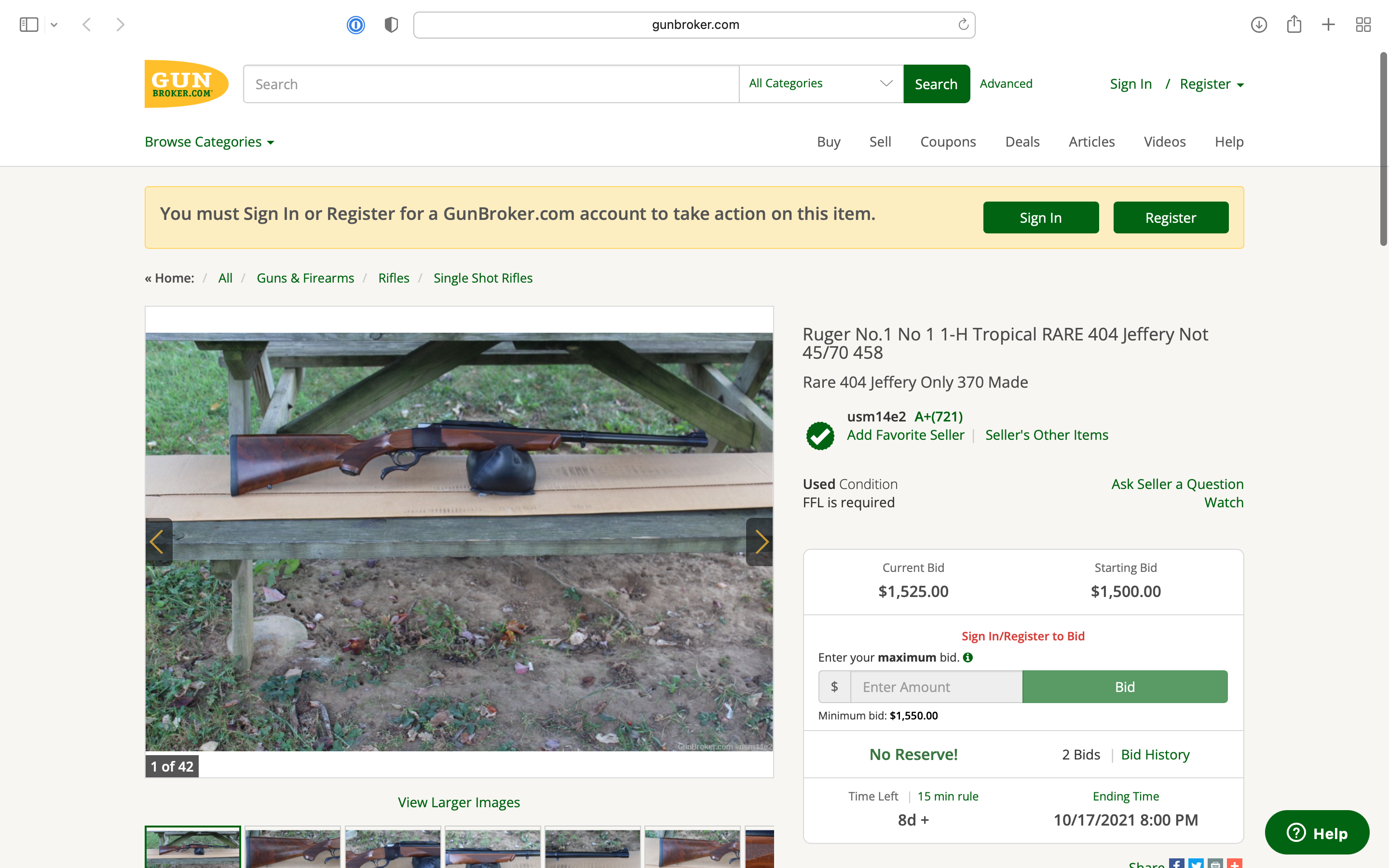1389x868 pixels.
Task: Open the Videos menu item
Action: [x=1164, y=142]
